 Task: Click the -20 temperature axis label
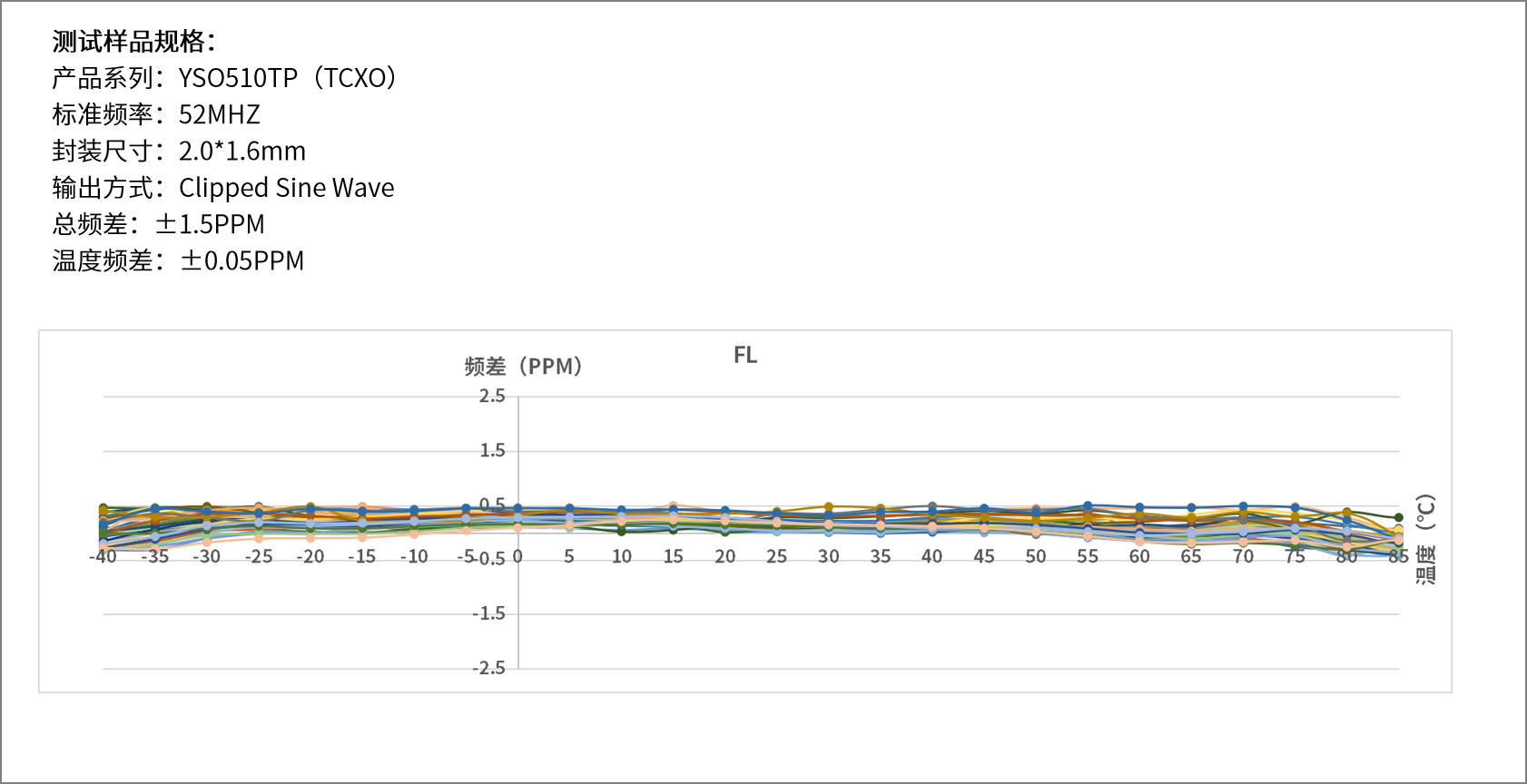(310, 557)
